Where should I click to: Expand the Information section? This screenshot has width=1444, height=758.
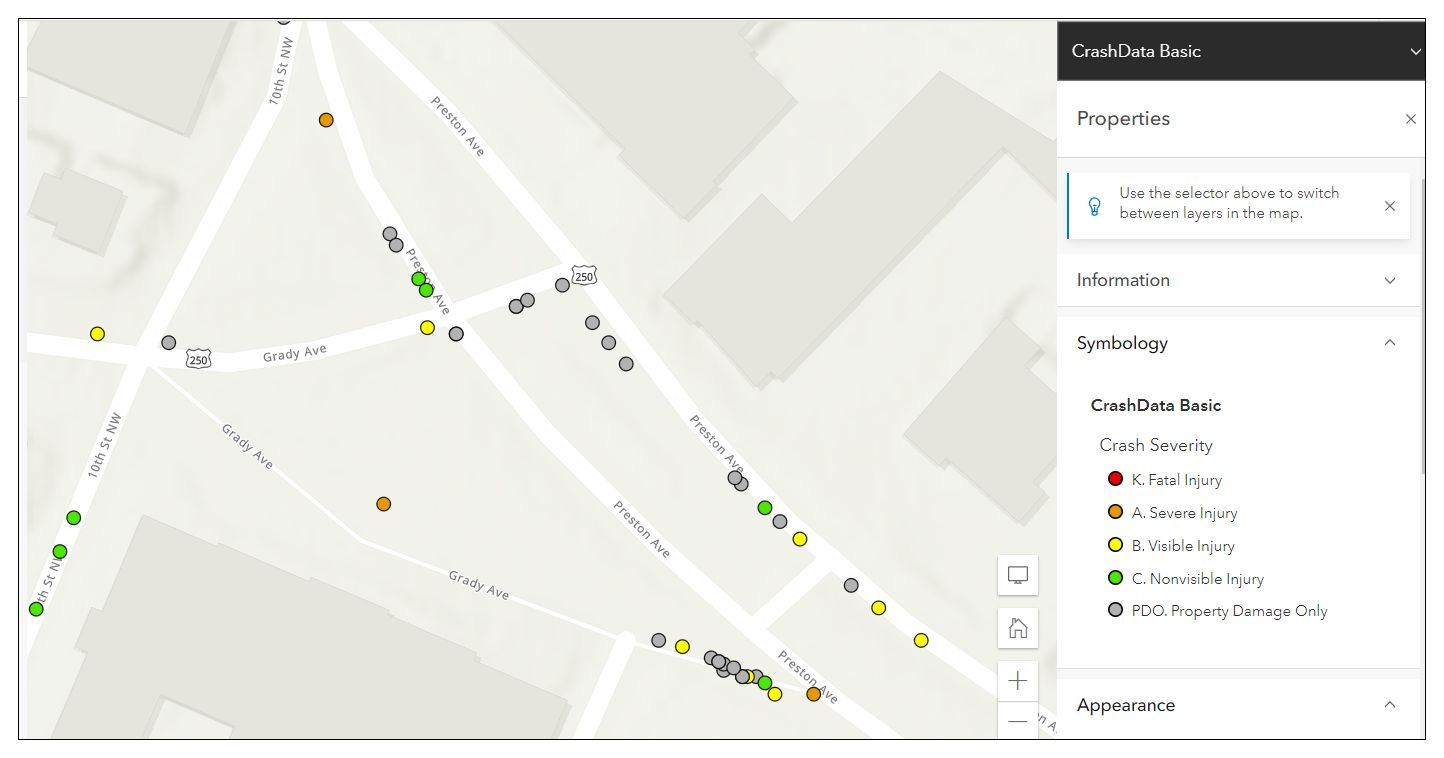coord(1390,281)
